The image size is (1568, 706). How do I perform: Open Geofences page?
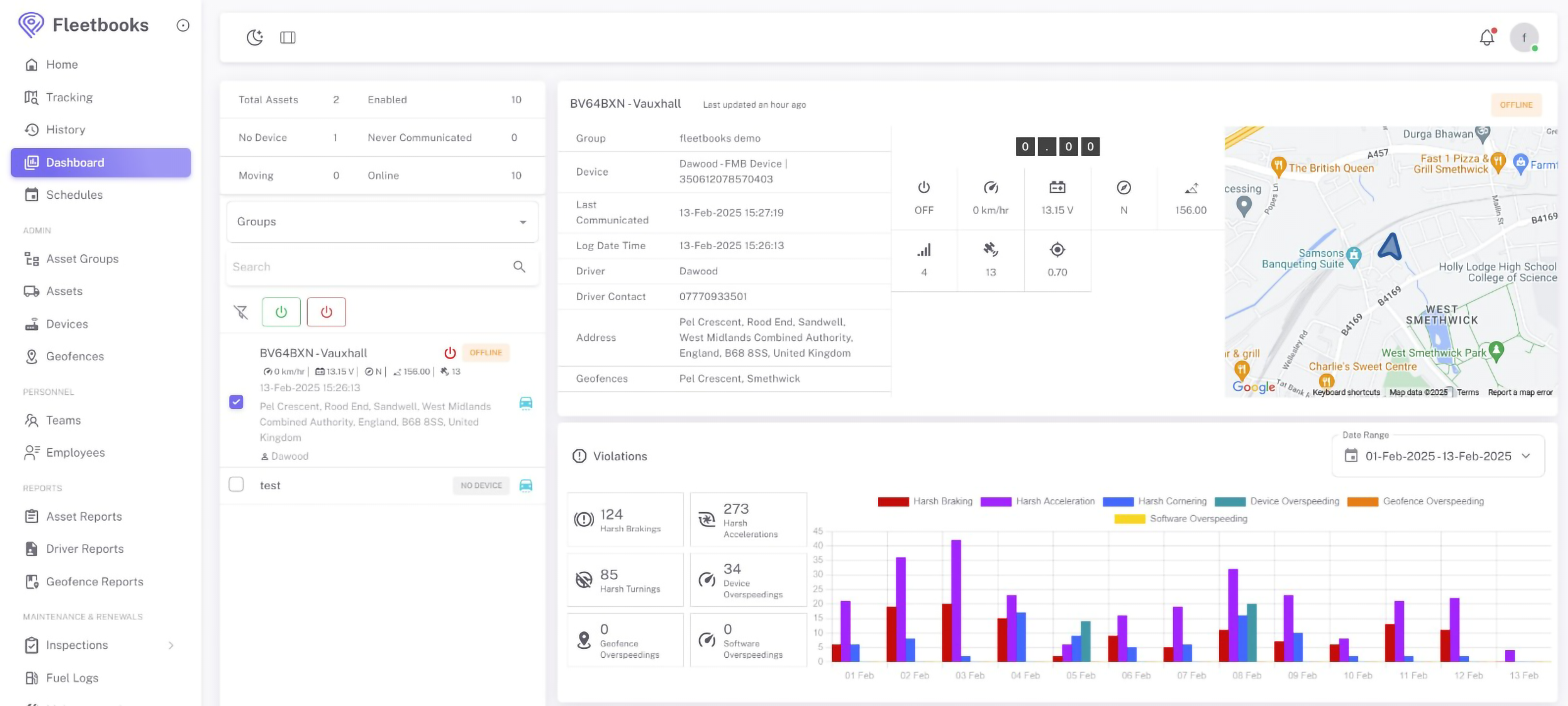pyautogui.click(x=75, y=357)
